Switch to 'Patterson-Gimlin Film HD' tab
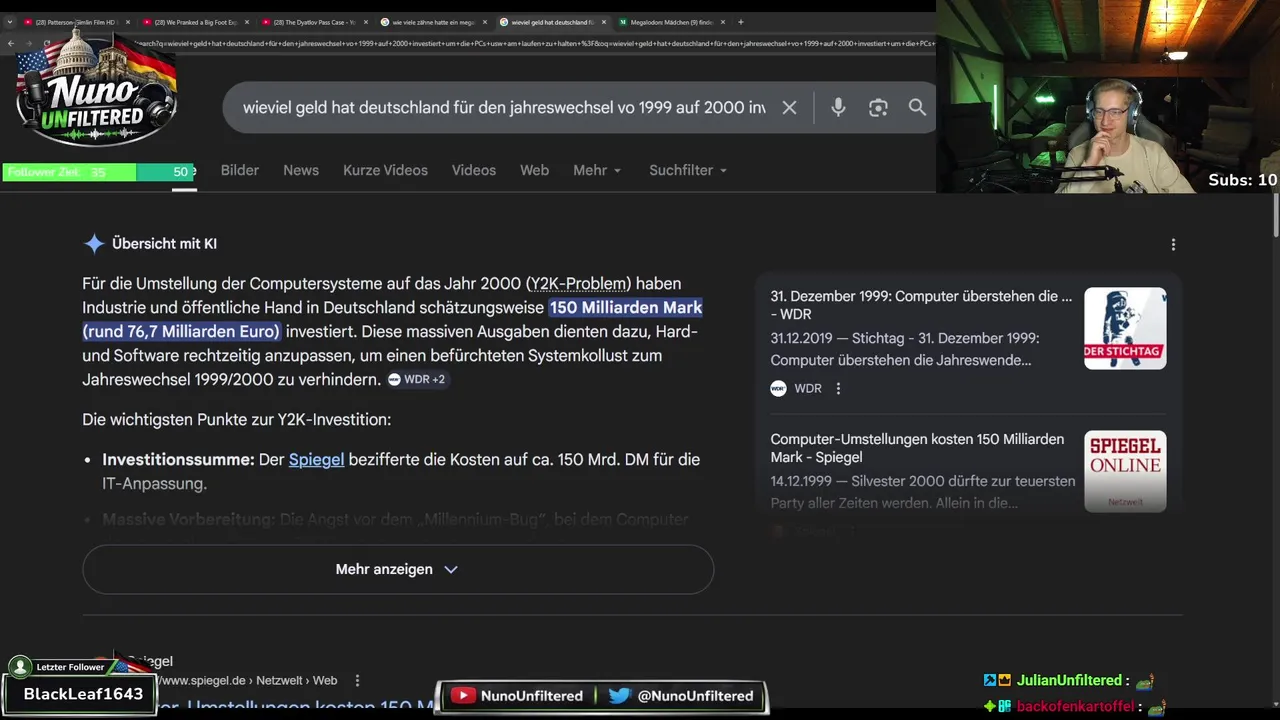 pos(75,22)
